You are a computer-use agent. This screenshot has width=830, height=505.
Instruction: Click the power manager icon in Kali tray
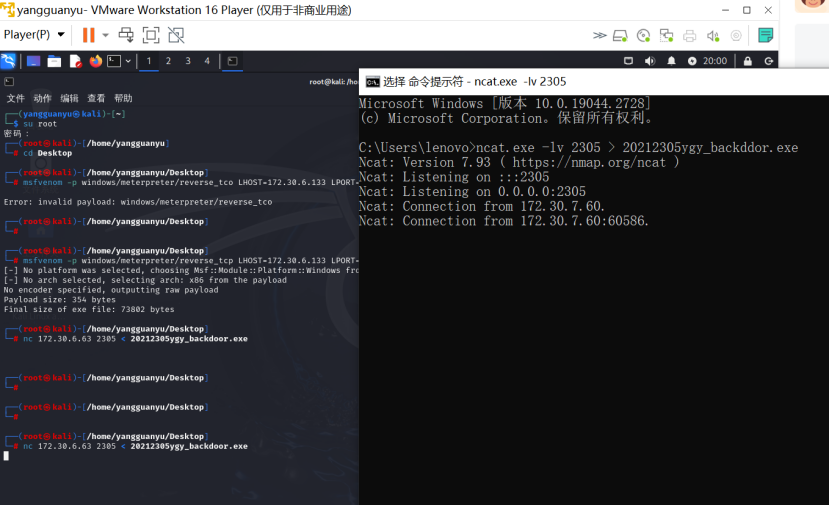click(692, 61)
